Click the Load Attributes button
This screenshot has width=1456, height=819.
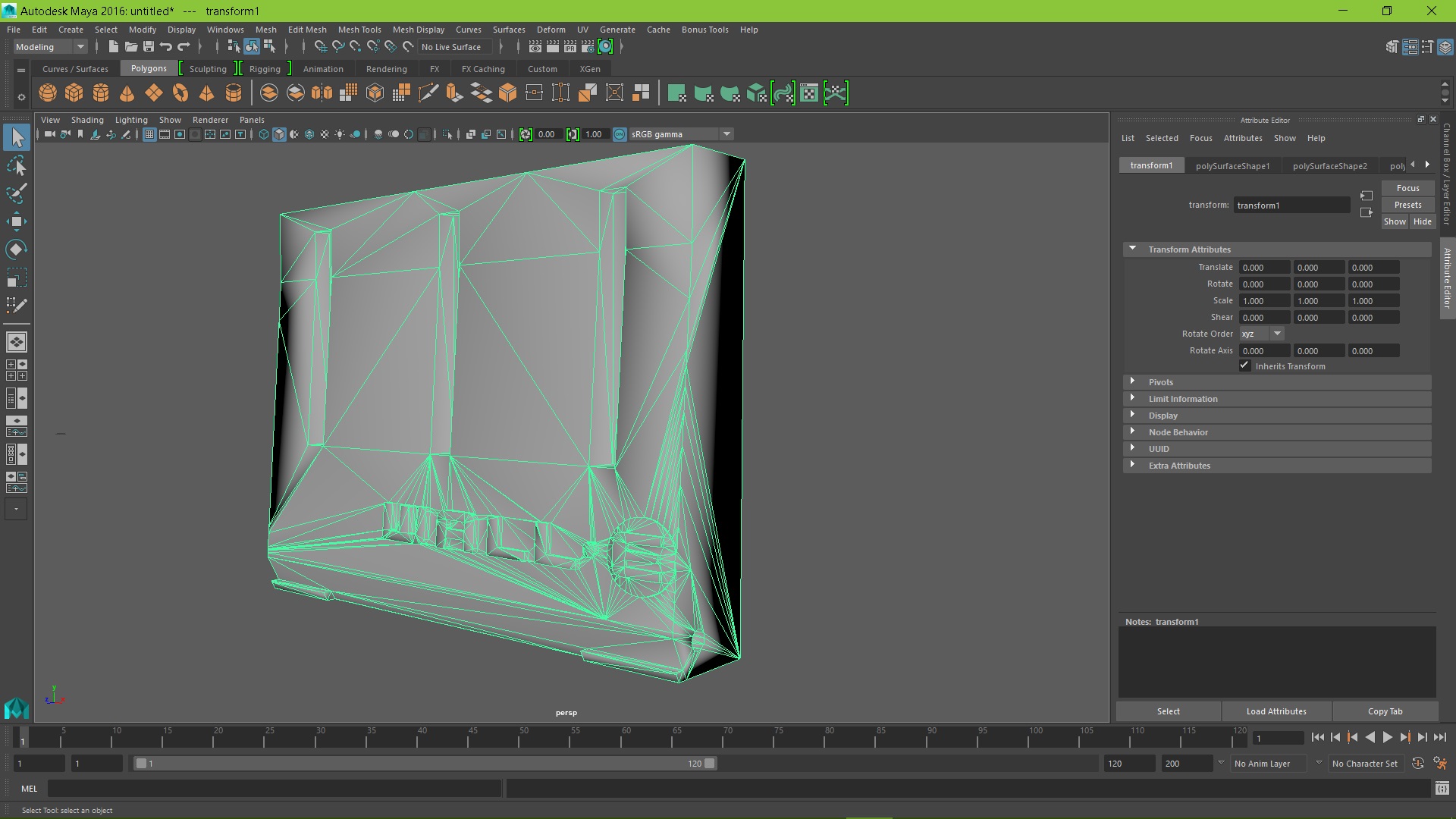click(x=1276, y=711)
